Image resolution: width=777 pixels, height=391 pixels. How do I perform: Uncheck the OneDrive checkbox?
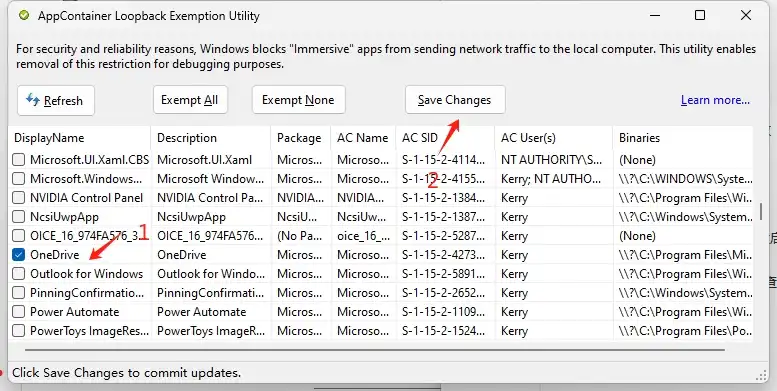pos(18,255)
